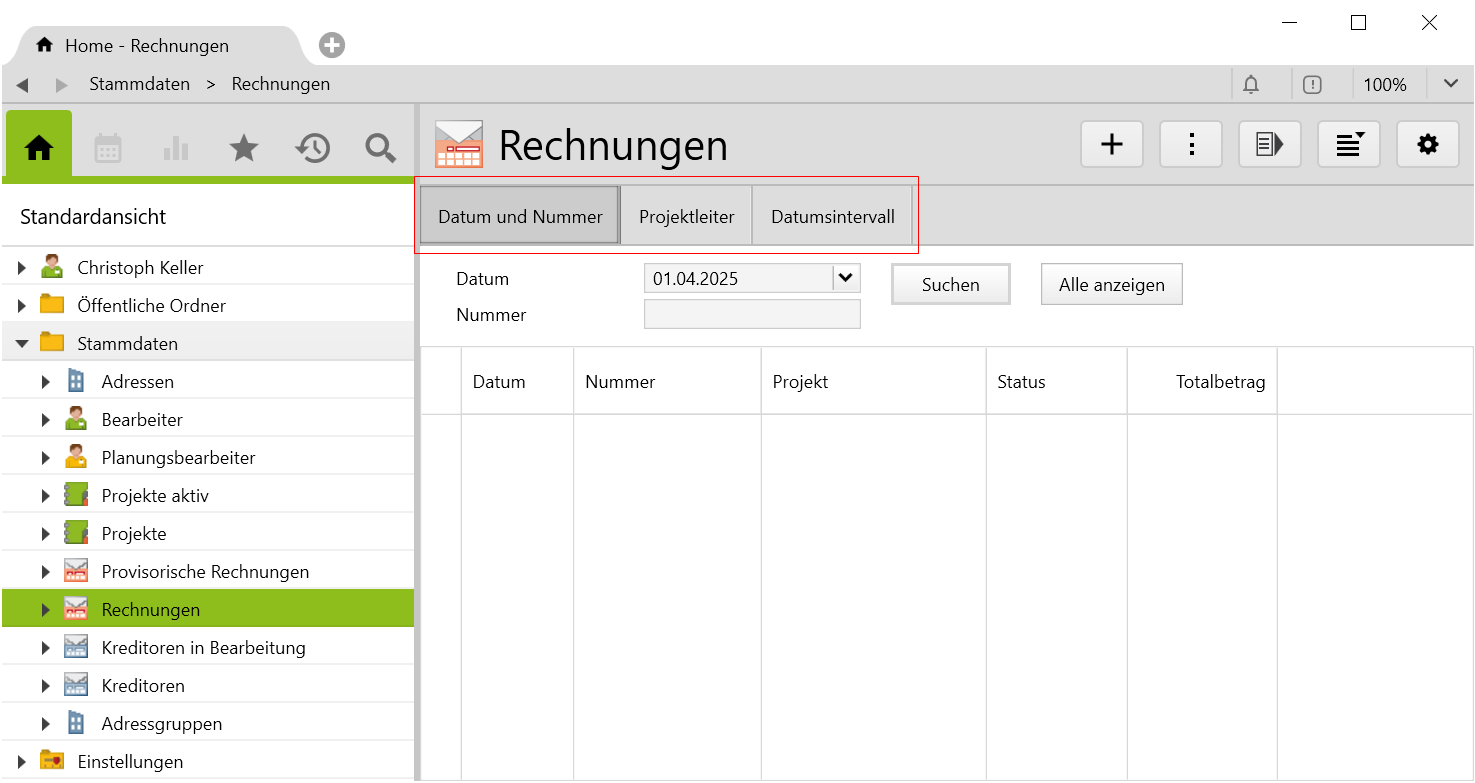Switch to the Datumsintervall tab
This screenshot has height=783, width=1475.
[832, 217]
